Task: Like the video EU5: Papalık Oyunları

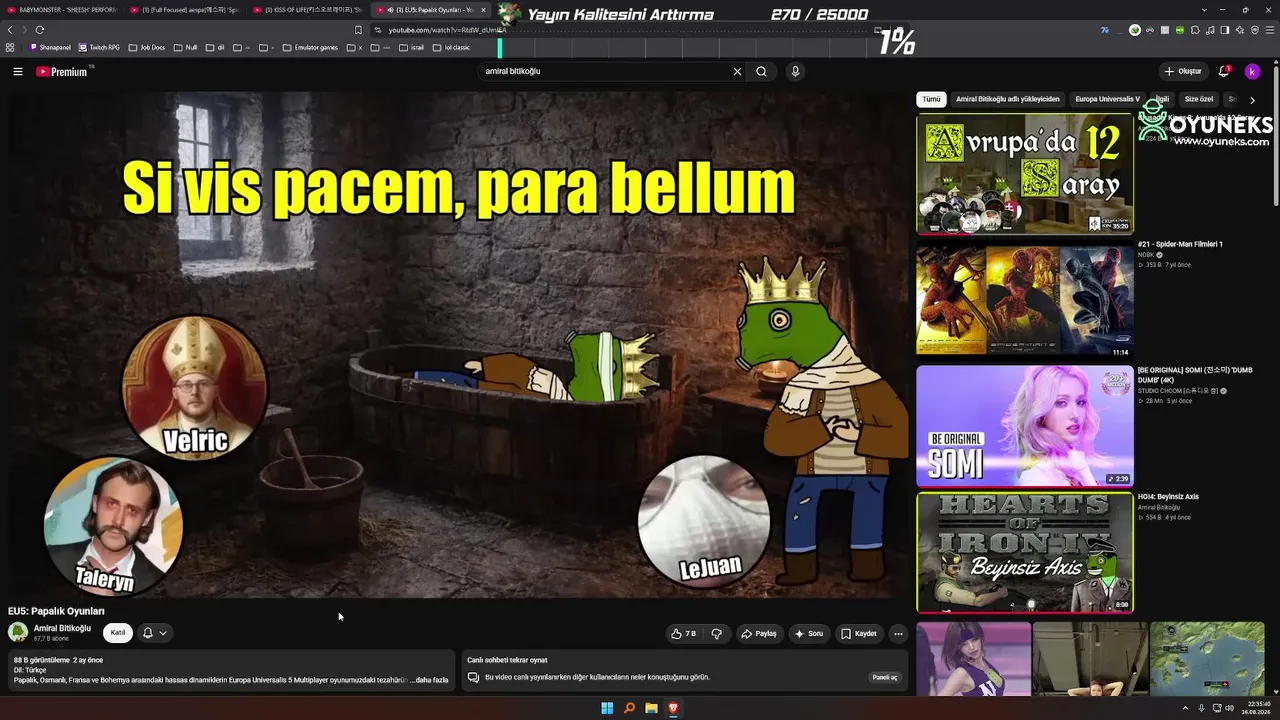Action: point(684,633)
